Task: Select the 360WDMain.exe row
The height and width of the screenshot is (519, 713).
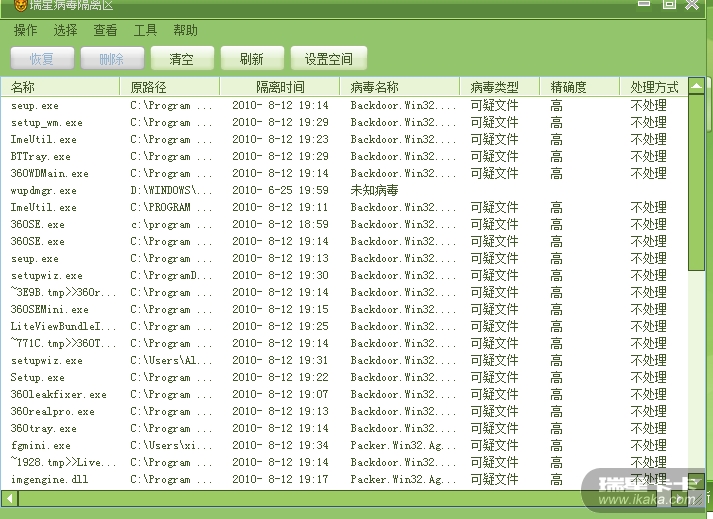Action: coord(344,173)
